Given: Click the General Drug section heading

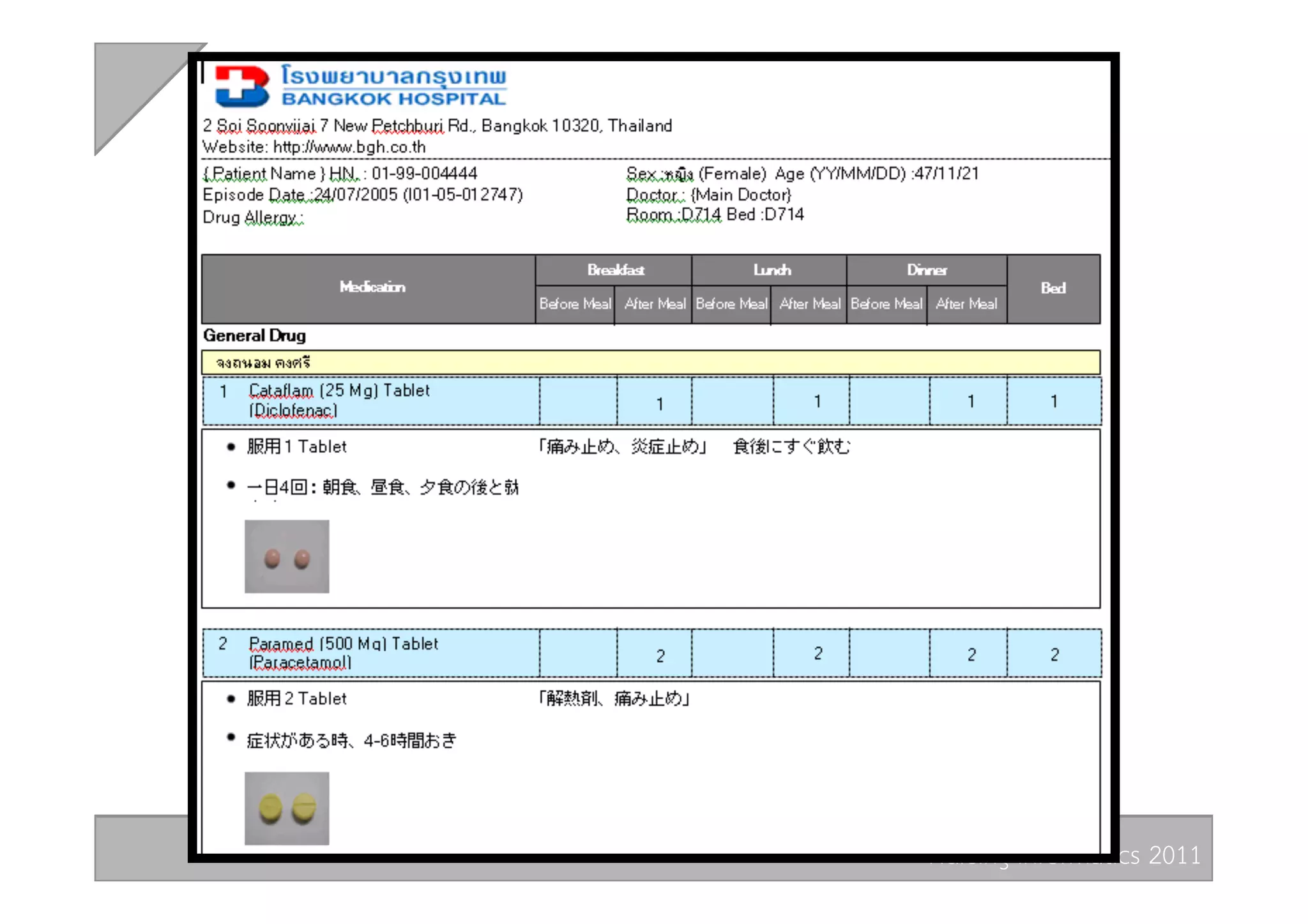Looking at the screenshot, I should [254, 336].
